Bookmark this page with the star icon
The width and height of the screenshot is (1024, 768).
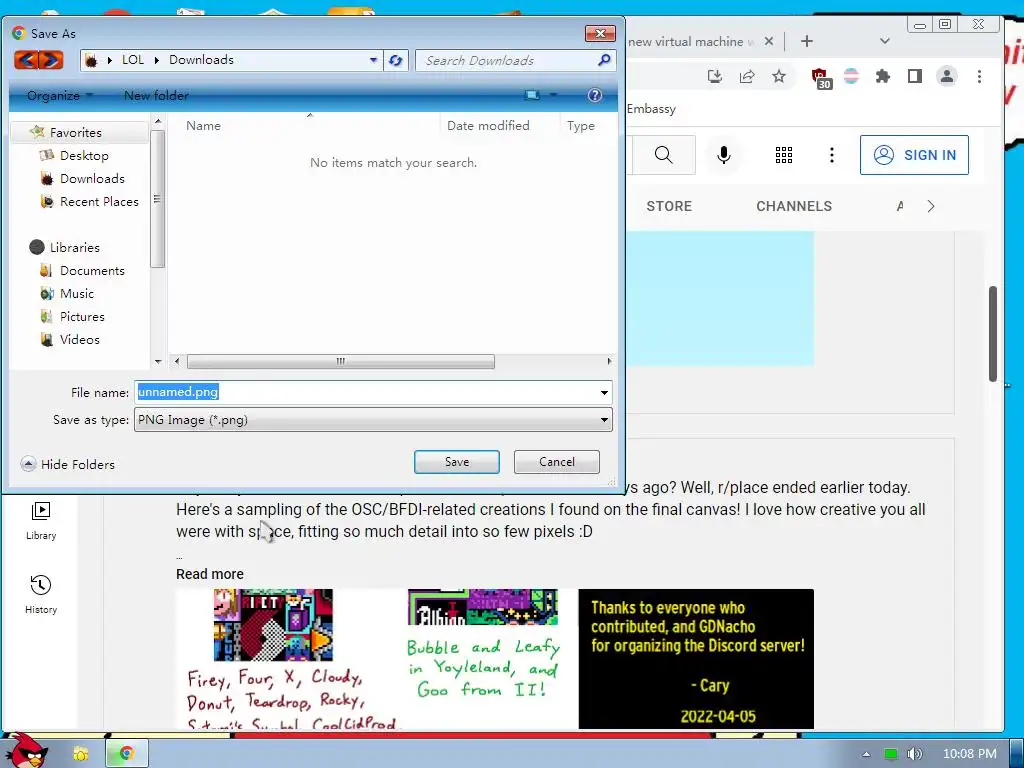tap(778, 76)
